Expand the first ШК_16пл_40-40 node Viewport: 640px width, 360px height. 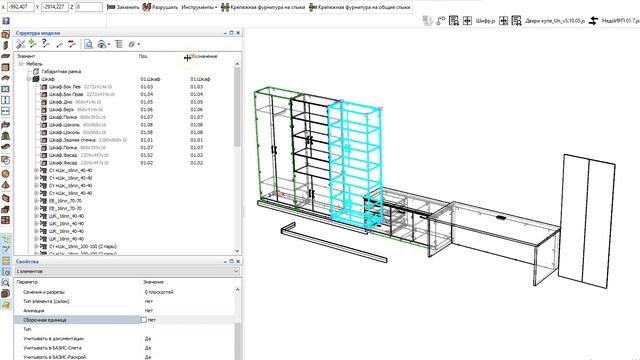point(36,216)
